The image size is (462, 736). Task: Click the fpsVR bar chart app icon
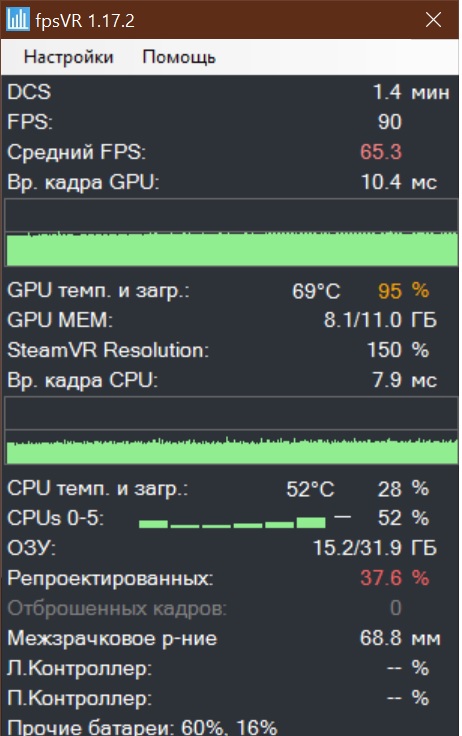click(x=18, y=20)
